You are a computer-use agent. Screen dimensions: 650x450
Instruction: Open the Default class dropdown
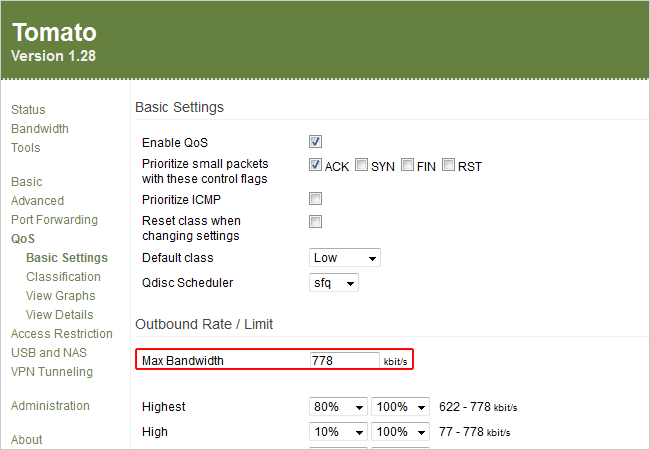pos(345,258)
